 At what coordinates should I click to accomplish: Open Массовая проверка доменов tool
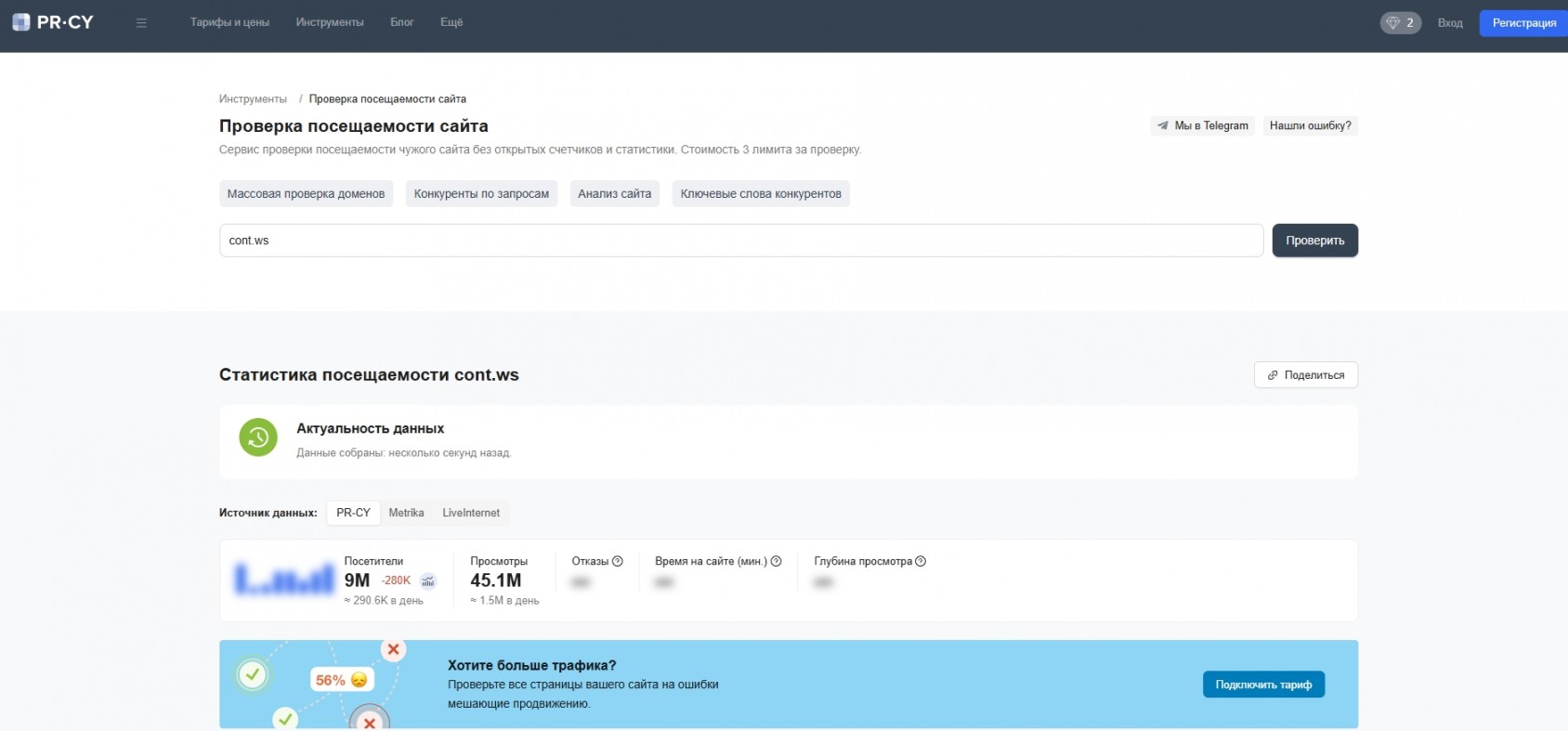pyautogui.click(x=306, y=193)
